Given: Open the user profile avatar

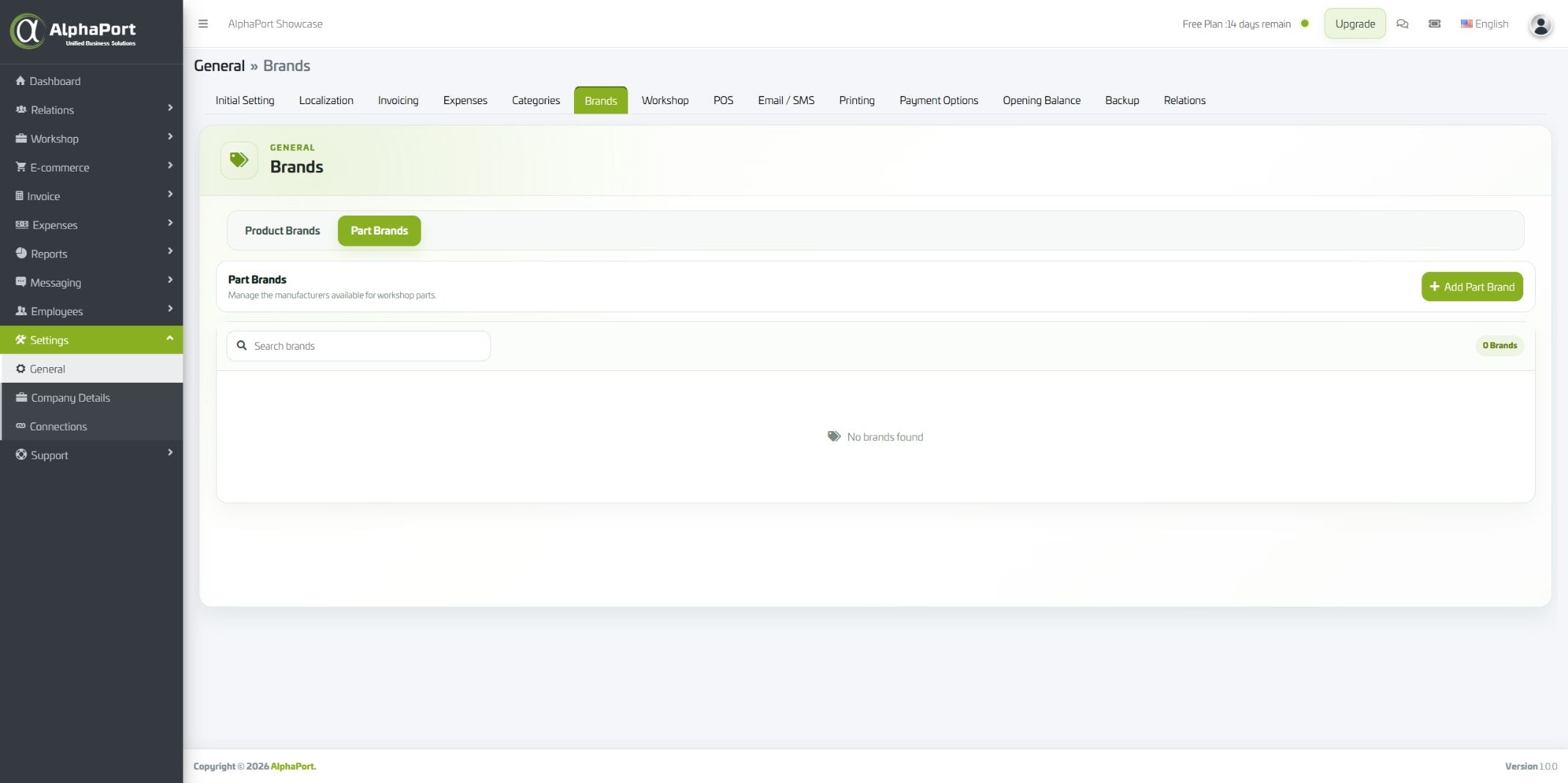Looking at the screenshot, I should (1541, 25).
